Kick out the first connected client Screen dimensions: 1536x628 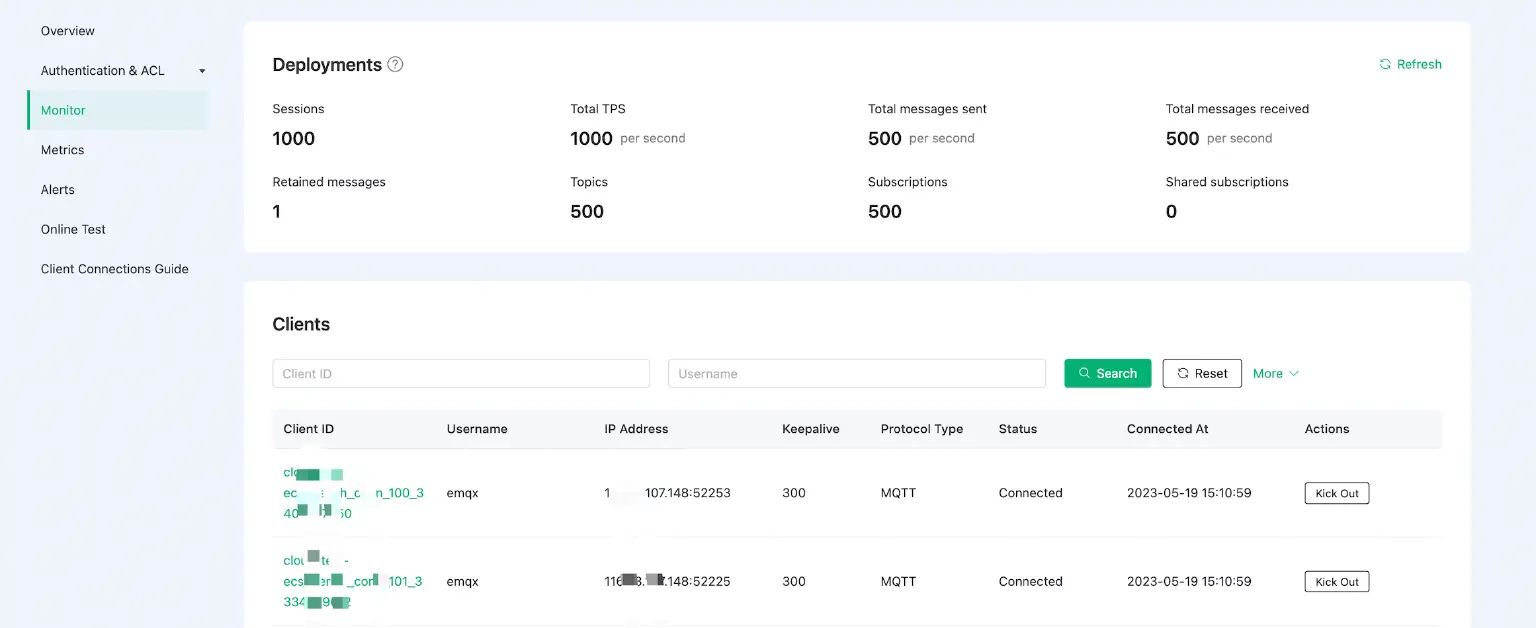(1336, 492)
